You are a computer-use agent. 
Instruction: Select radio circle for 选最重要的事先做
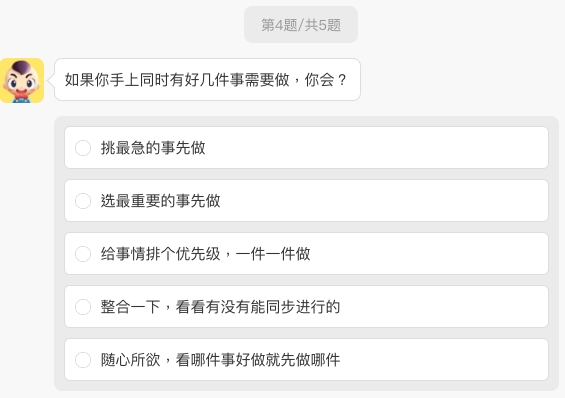click(x=83, y=201)
